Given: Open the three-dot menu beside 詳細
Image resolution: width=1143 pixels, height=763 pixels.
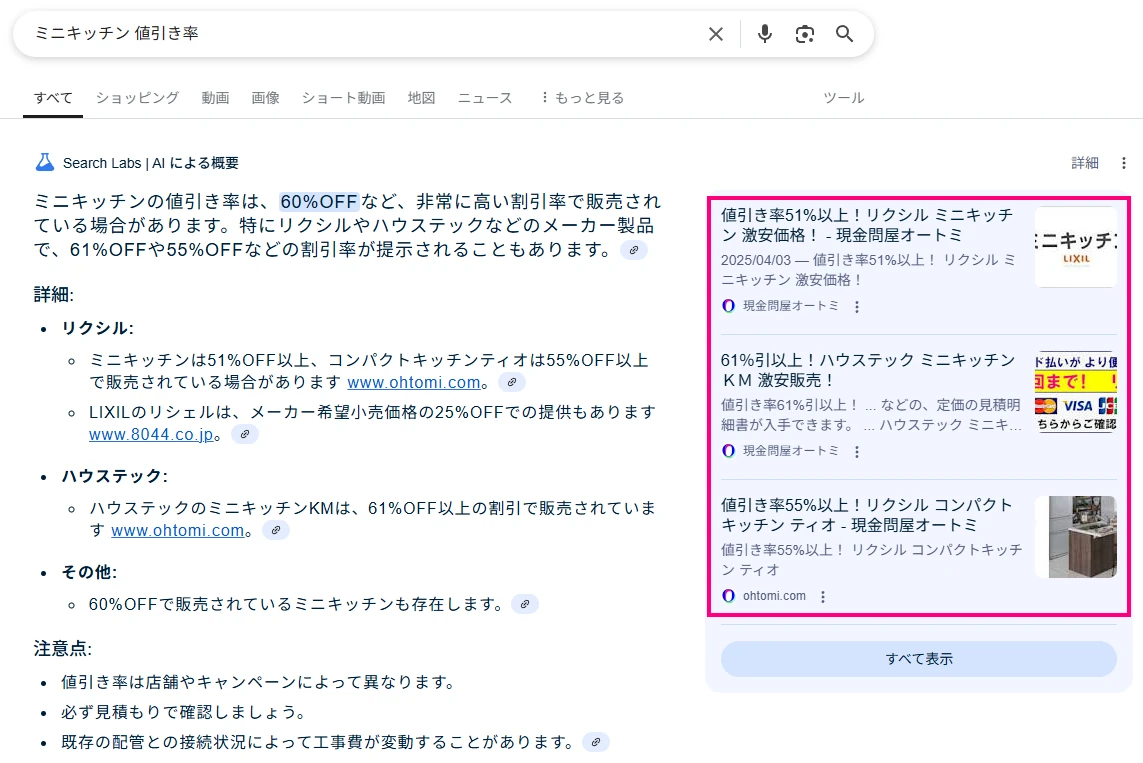Looking at the screenshot, I should 1123,163.
